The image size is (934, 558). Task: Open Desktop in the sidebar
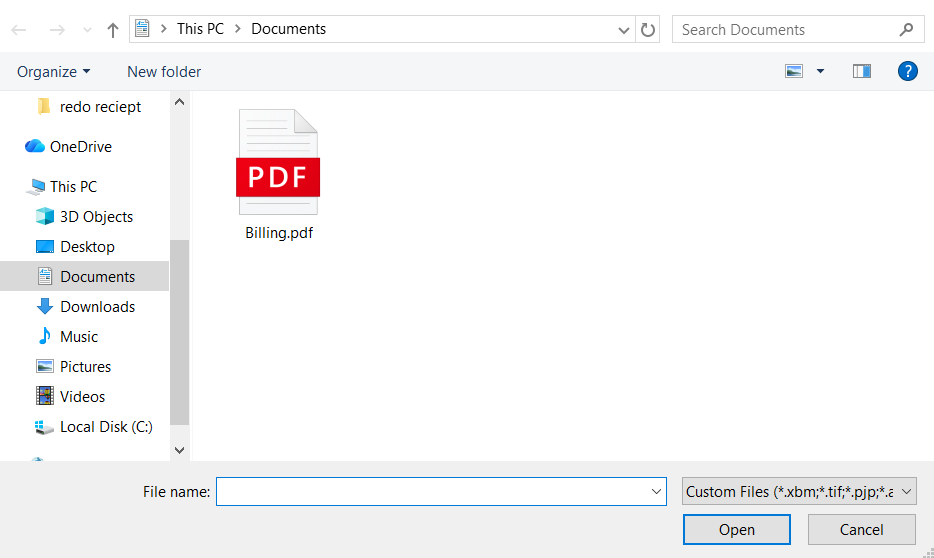tap(87, 247)
